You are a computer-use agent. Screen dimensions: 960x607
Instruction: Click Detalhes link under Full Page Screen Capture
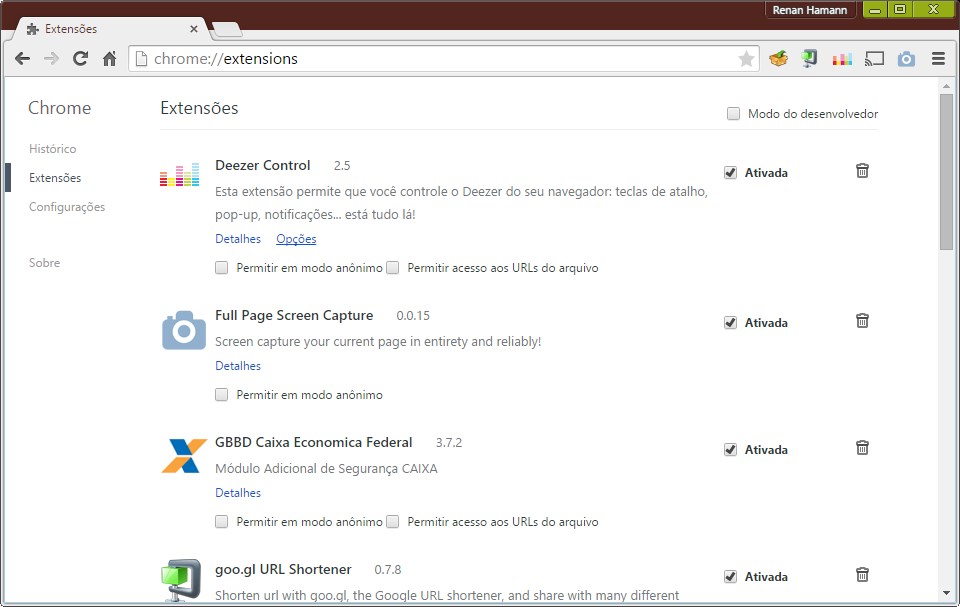(238, 366)
